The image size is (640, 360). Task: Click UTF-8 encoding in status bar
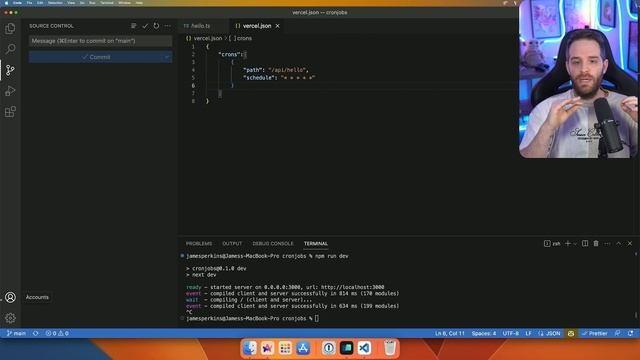click(x=511, y=333)
